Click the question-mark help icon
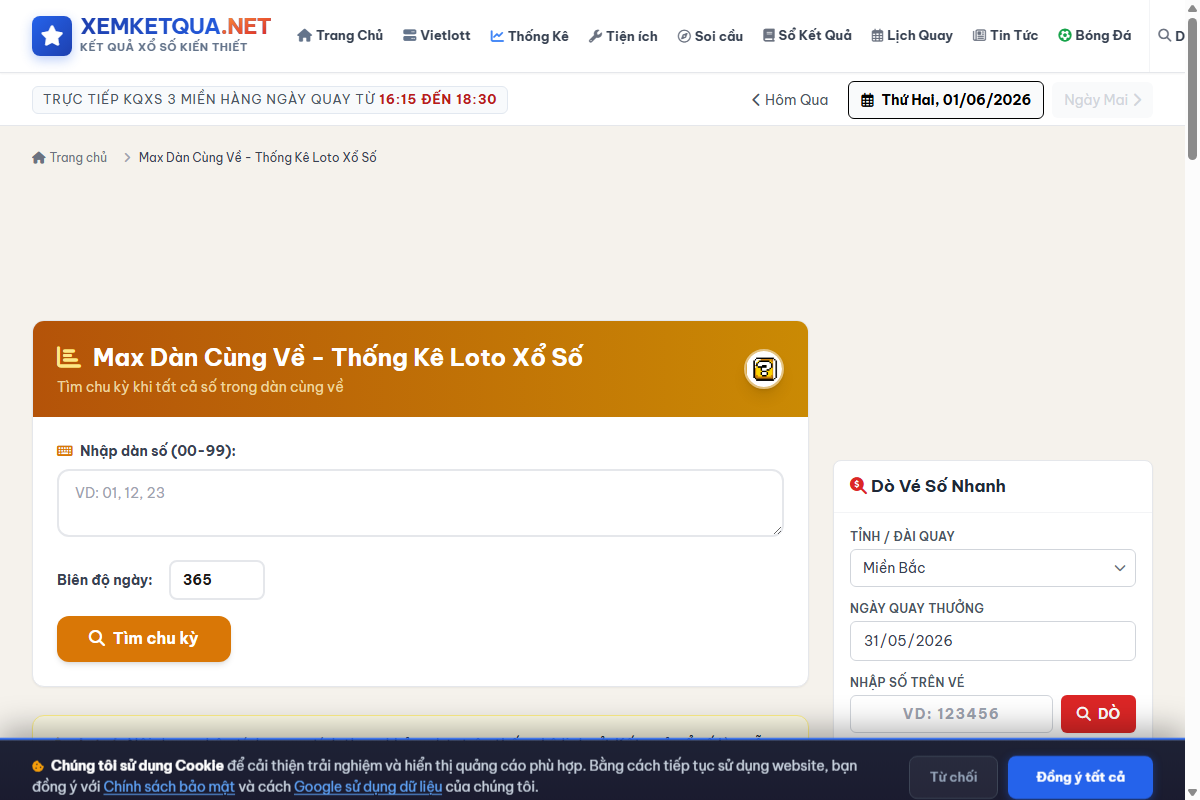Screen dimensions: 1200x800 coord(764,369)
